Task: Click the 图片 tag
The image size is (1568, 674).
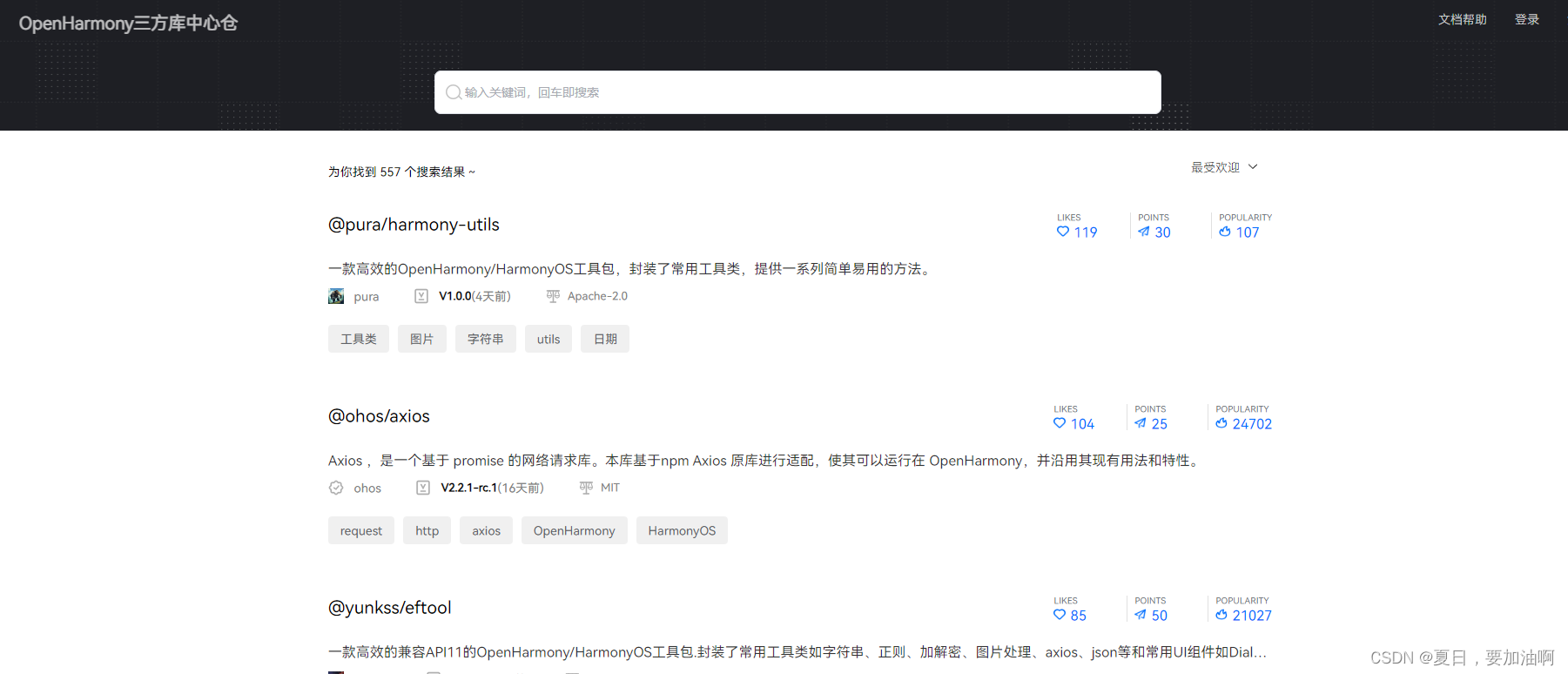Action: 422,339
